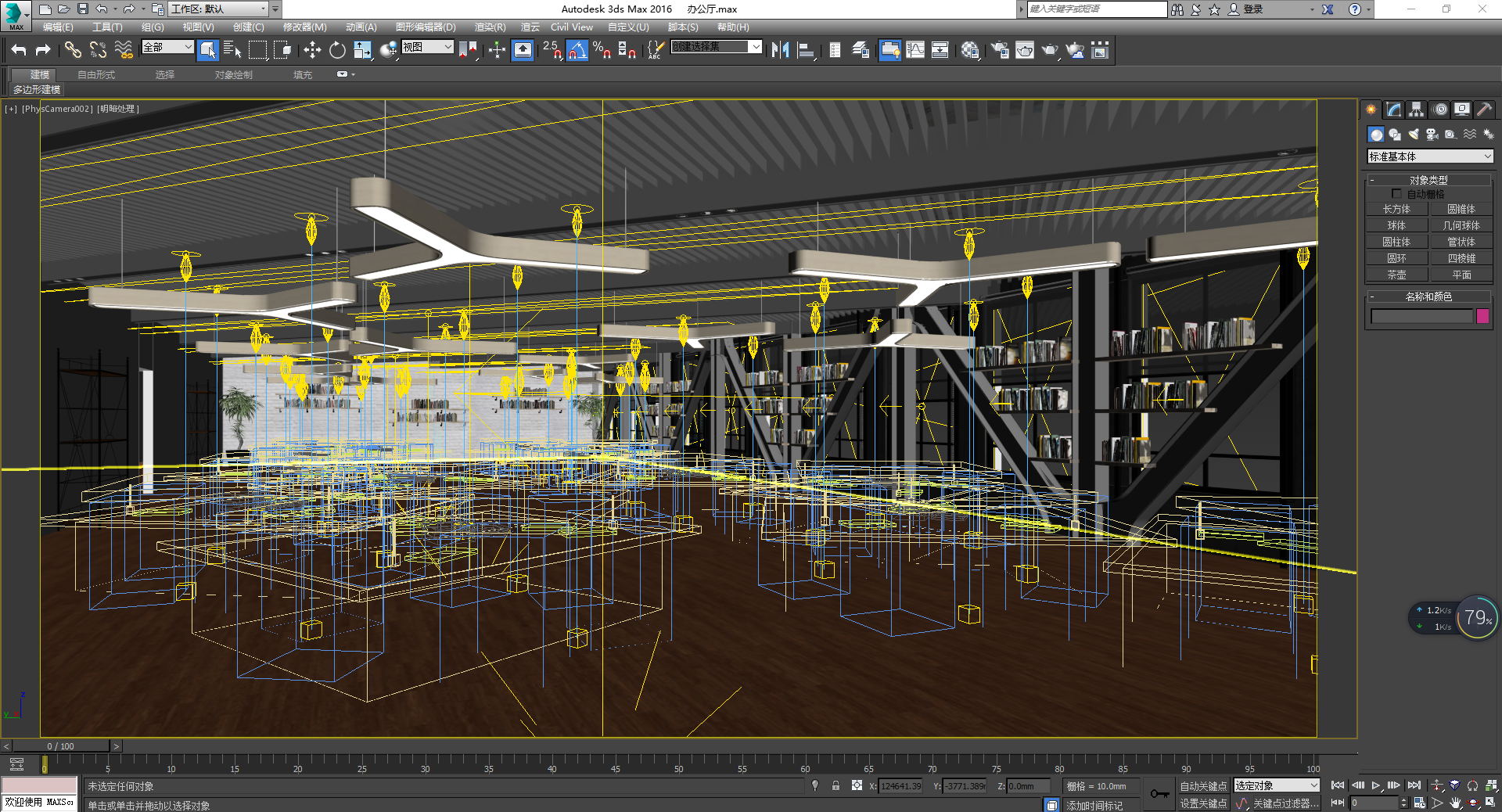Click the 0 / 100 time slider handle

(60, 746)
